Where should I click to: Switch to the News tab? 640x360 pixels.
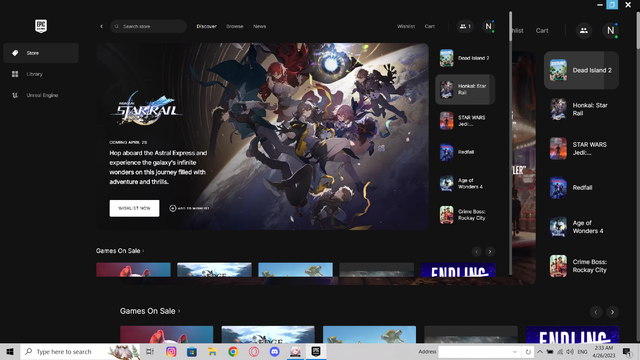point(260,27)
